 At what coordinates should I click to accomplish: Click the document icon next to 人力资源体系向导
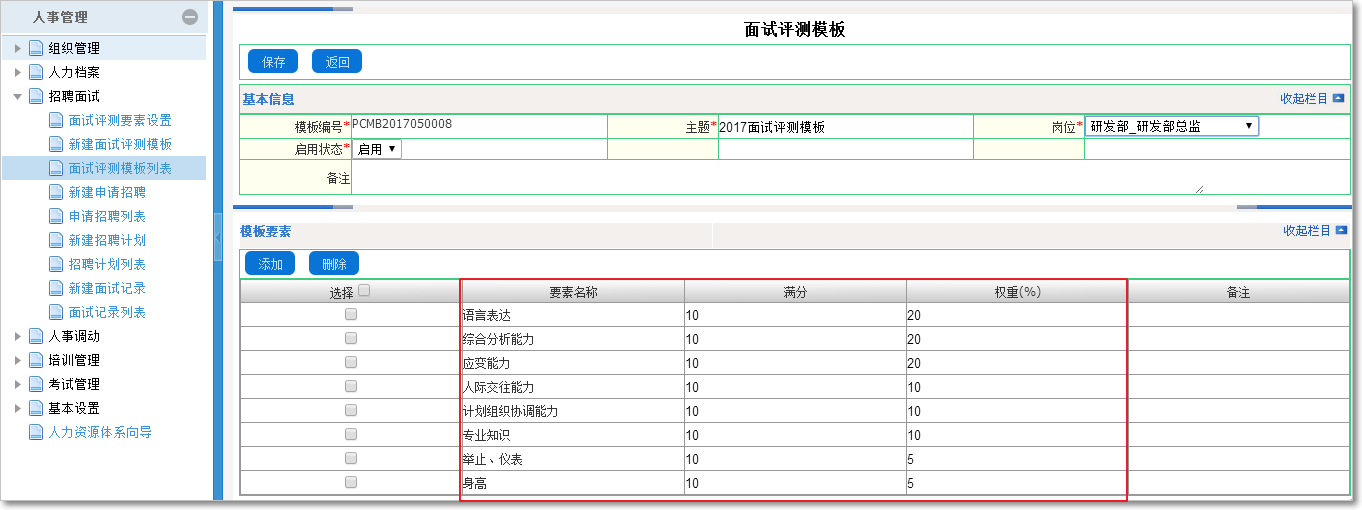click(x=36, y=433)
